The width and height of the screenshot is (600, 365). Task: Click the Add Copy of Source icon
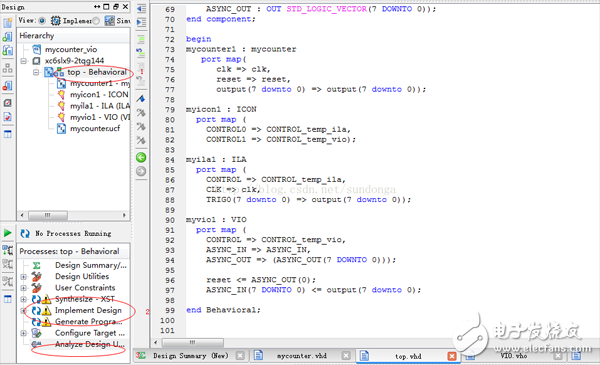tap(8, 51)
